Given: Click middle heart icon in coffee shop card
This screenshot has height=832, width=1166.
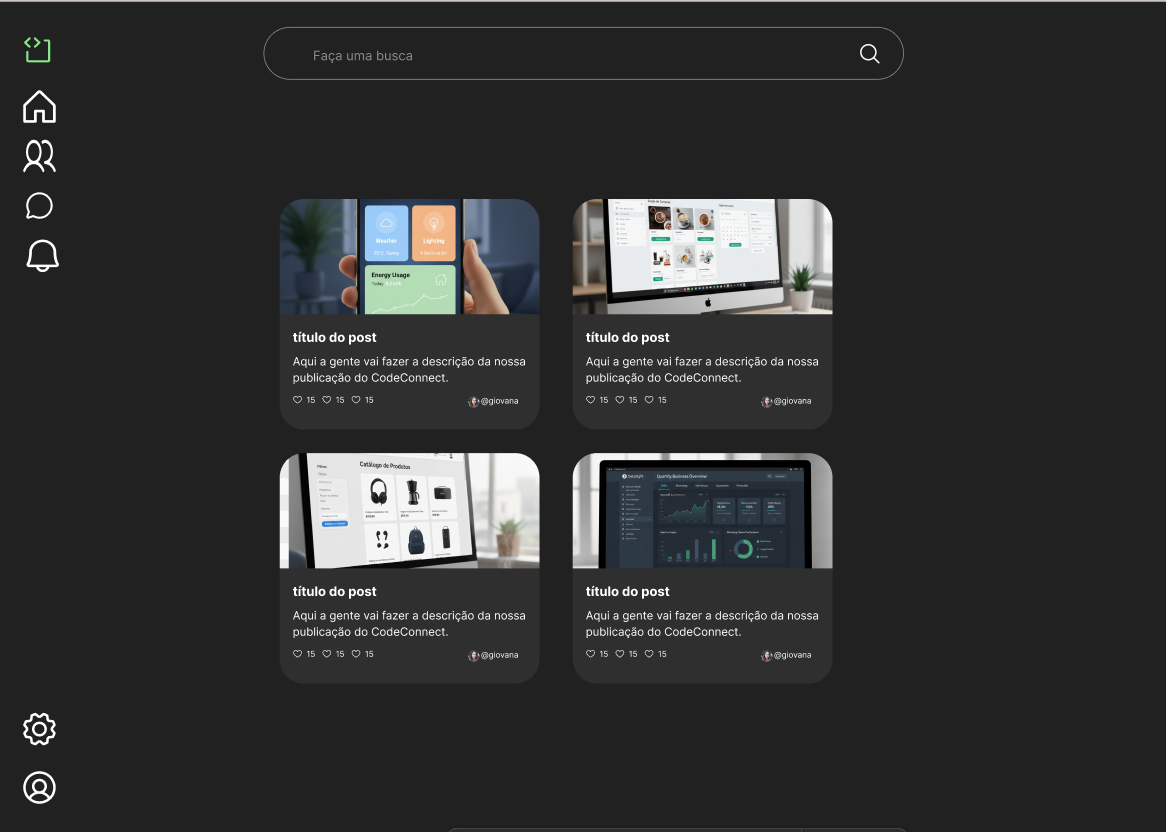Looking at the screenshot, I should [619, 400].
